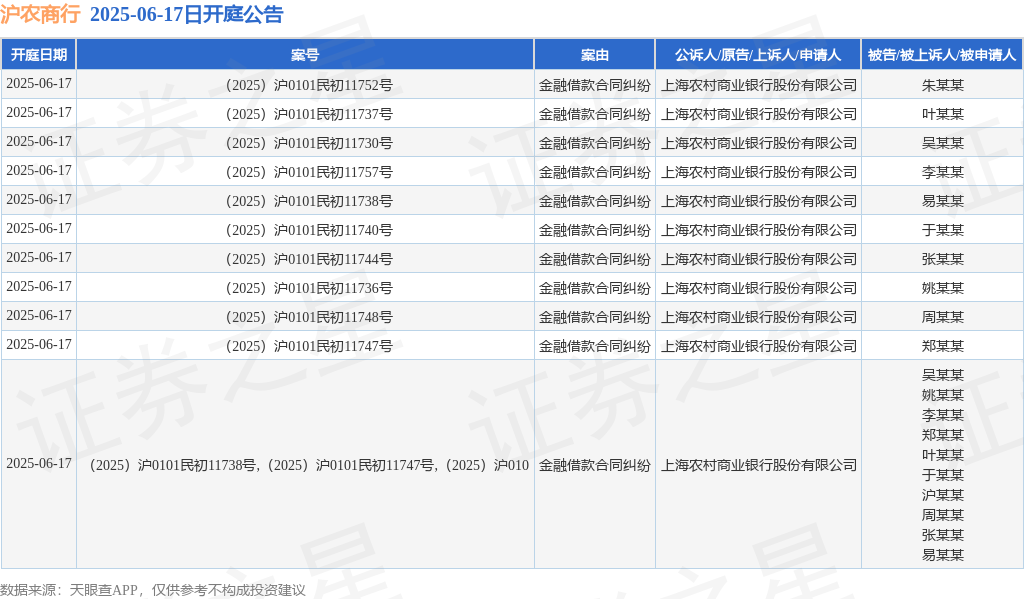Select the date 2025-06-17 in the 11740号 row
1024x599 pixels.
click(39, 229)
